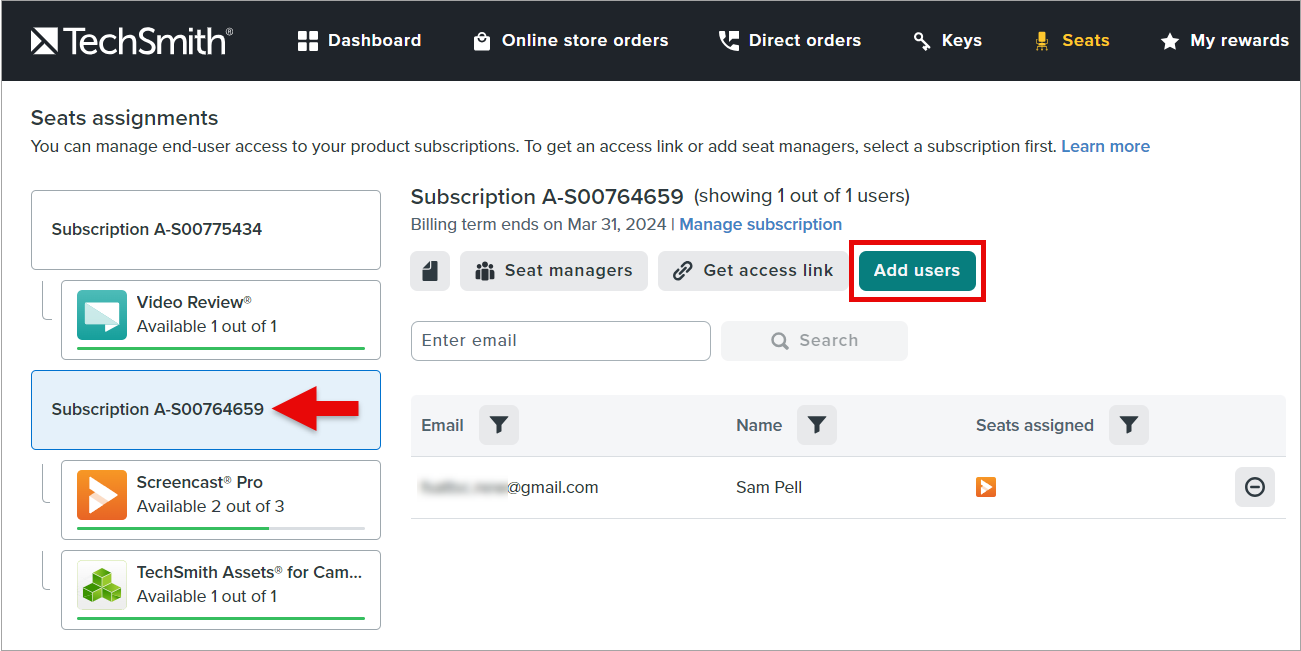The image size is (1301, 651).
Task: Click Add users button
Action: [917, 271]
